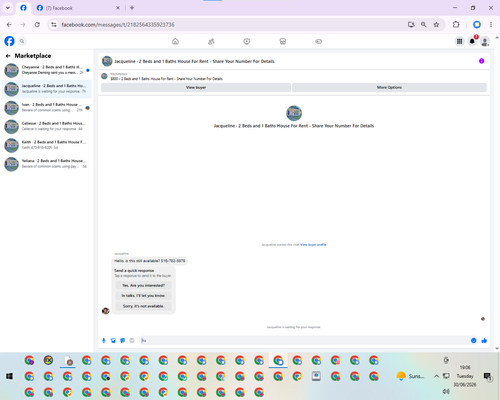Click the attach photo icon in composer
500x400 pixels.
pos(113,340)
